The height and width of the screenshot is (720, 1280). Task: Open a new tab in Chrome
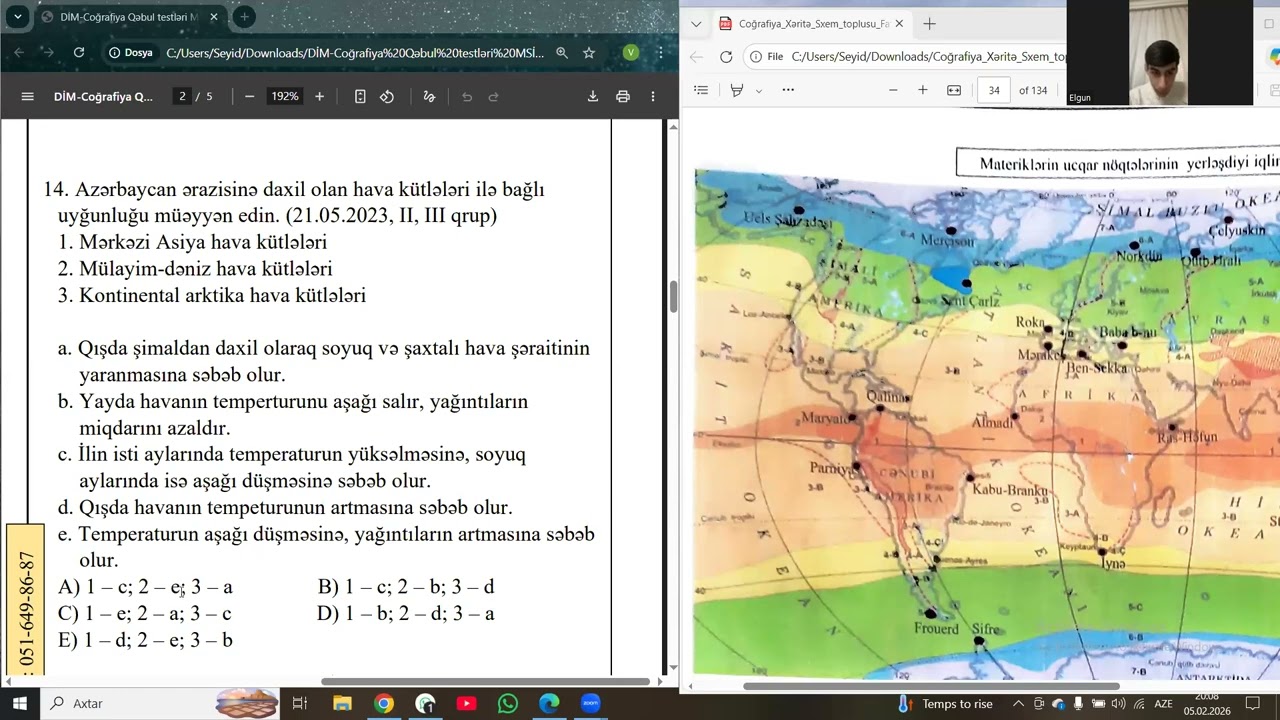(243, 17)
